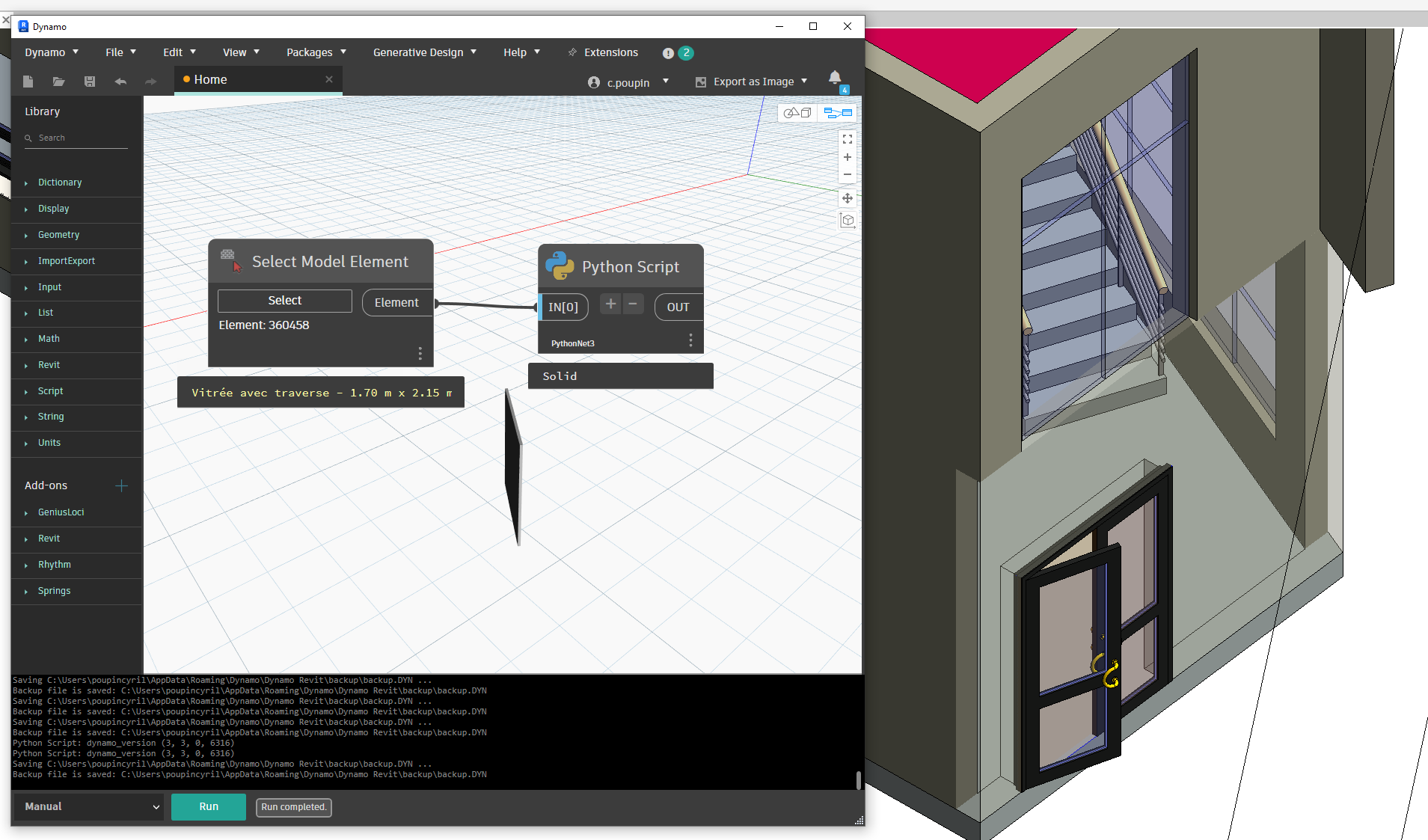Switch to graph view navigation mode
The height and width of the screenshot is (840, 1428).
839,113
